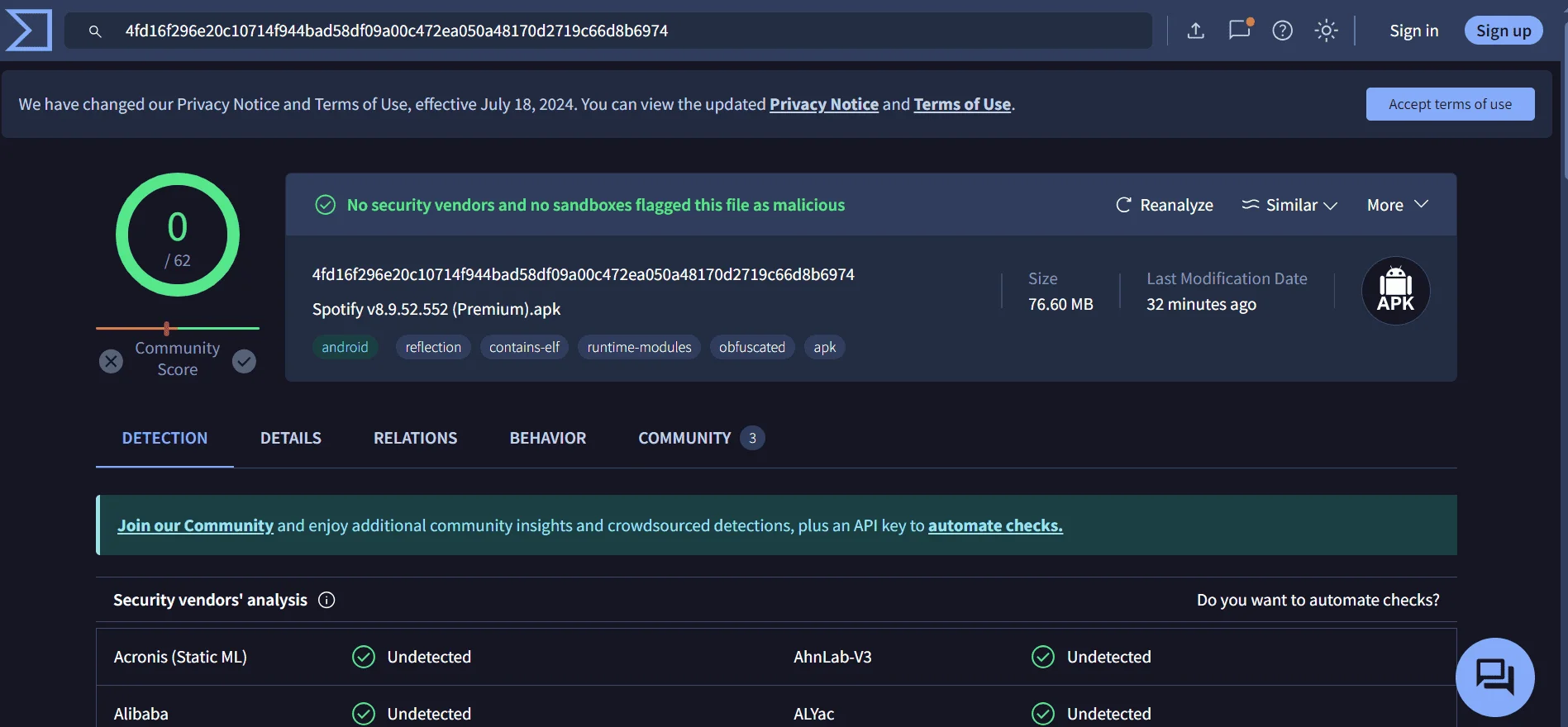Click the Sign up button

click(x=1504, y=31)
